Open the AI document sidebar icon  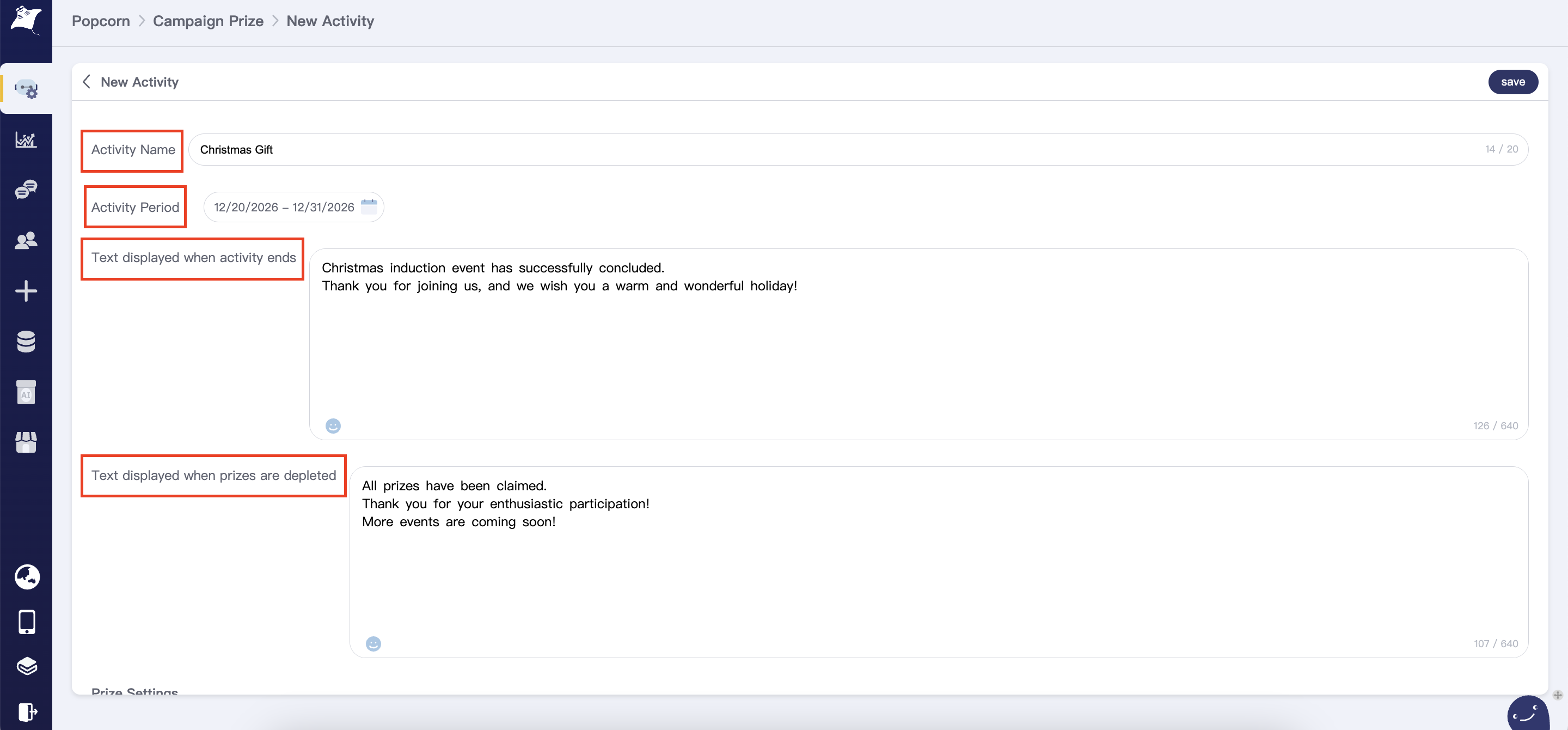click(x=26, y=393)
